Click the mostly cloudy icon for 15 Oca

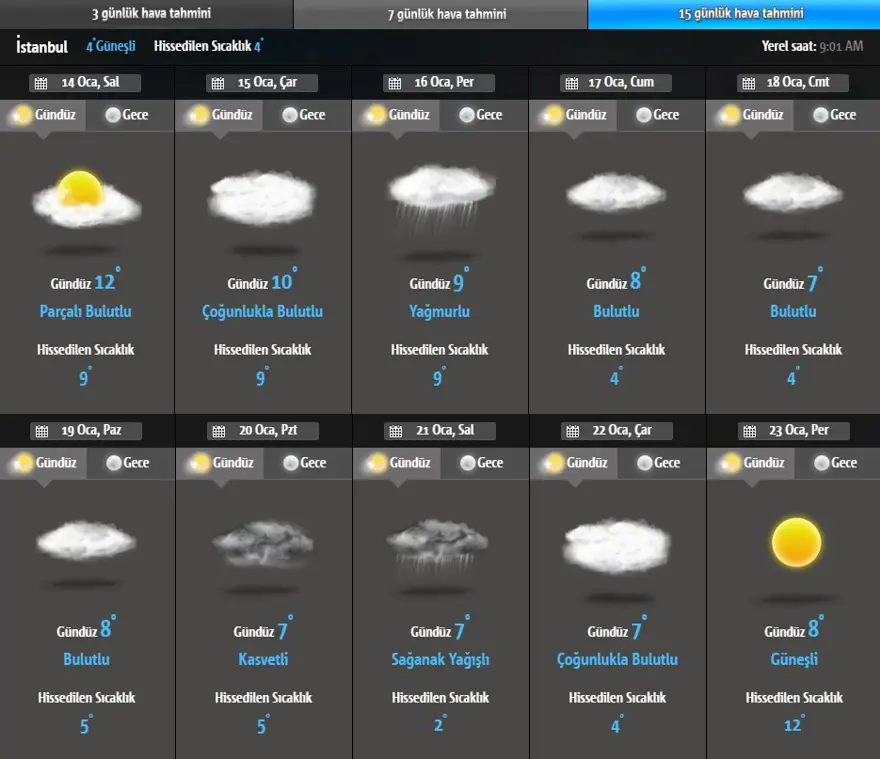coord(263,198)
